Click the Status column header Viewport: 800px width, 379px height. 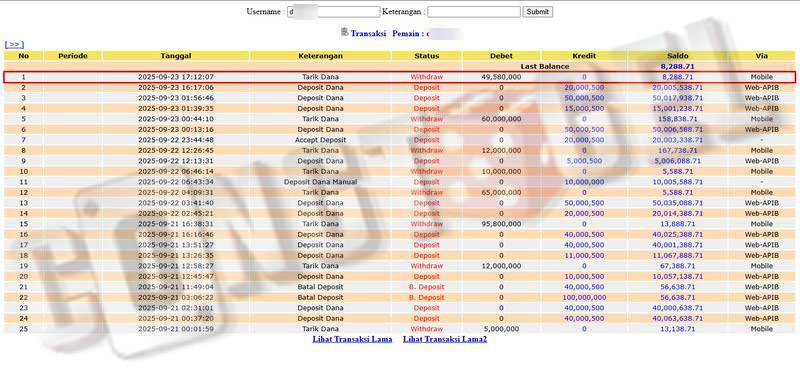[427, 56]
